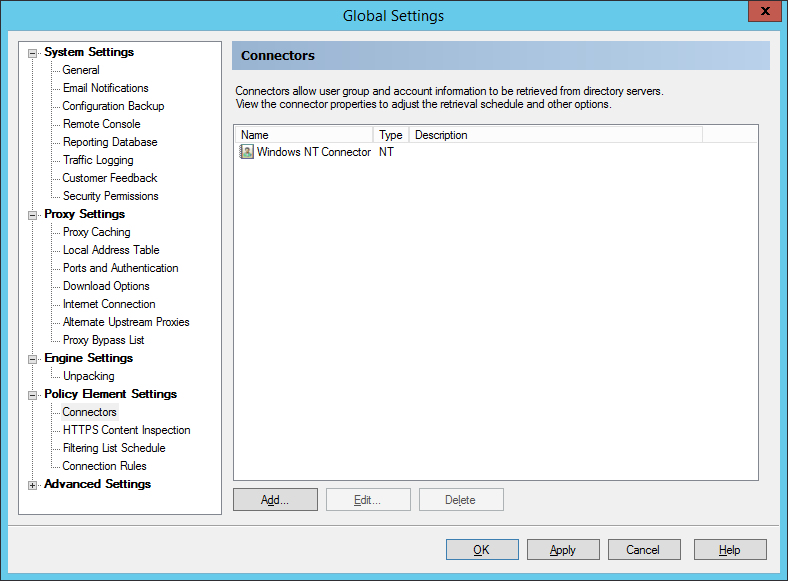This screenshot has width=788, height=581.
Task: Click the Advanced Settings heading
Action: (97, 485)
